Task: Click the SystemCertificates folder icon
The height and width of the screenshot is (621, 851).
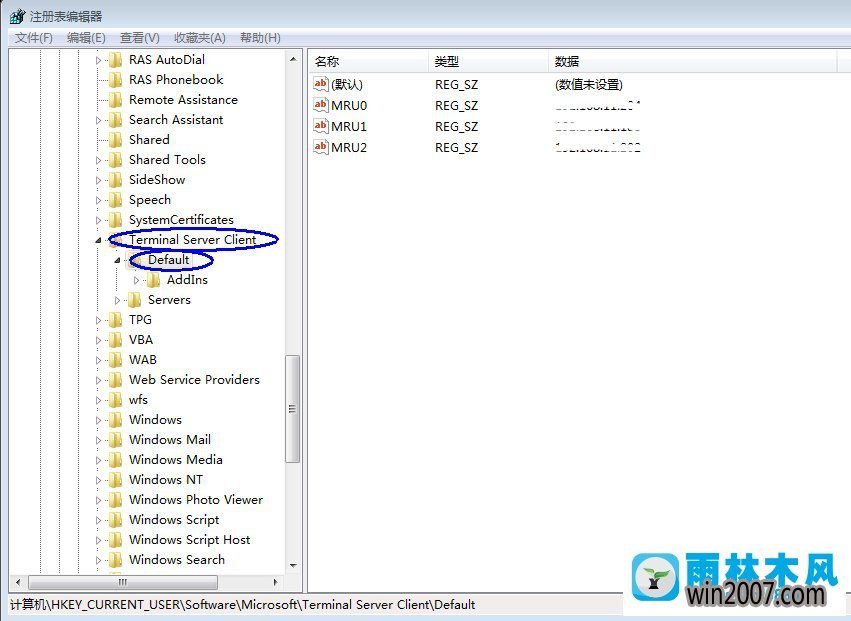Action: tap(116, 220)
